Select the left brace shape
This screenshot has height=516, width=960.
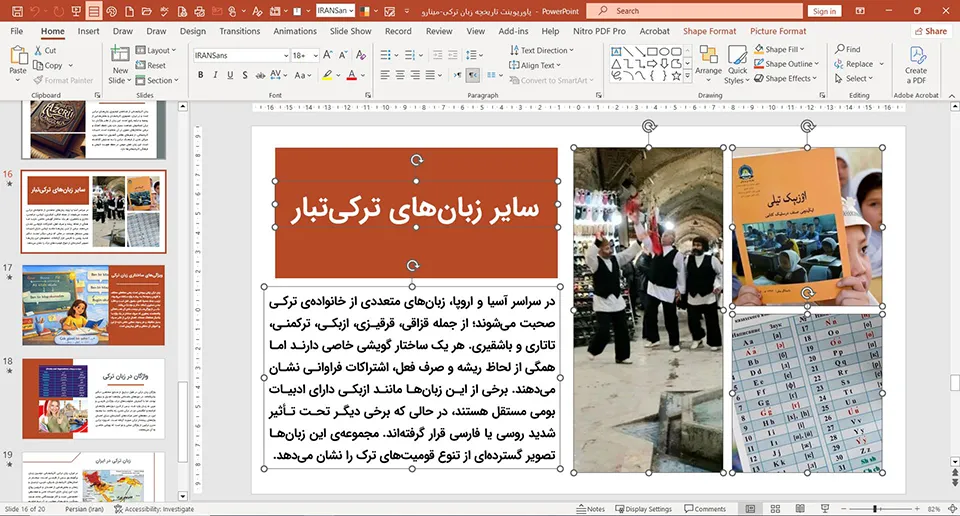(653, 76)
